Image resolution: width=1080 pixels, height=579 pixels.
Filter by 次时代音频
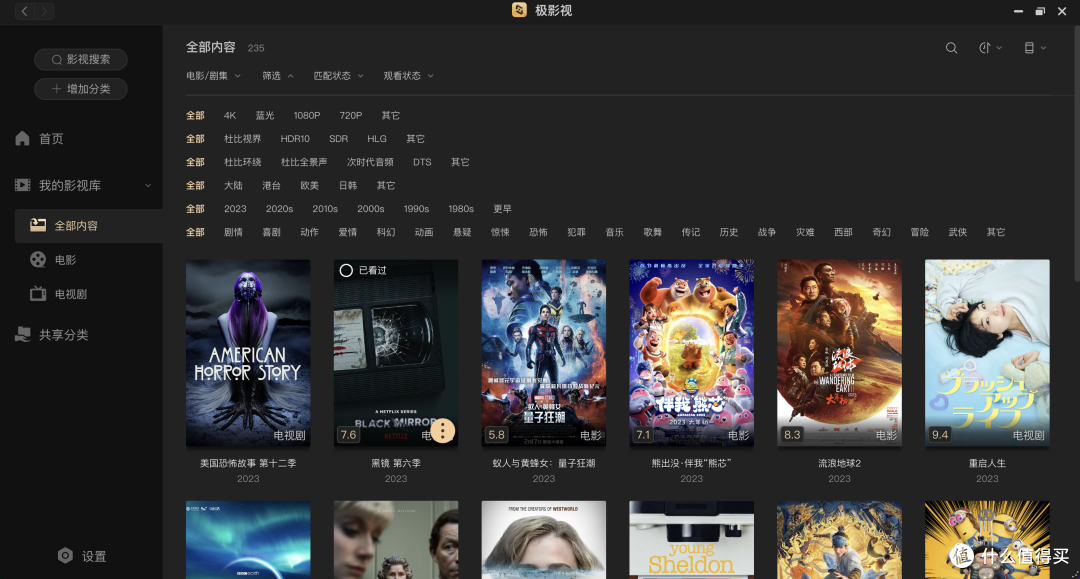(x=370, y=162)
